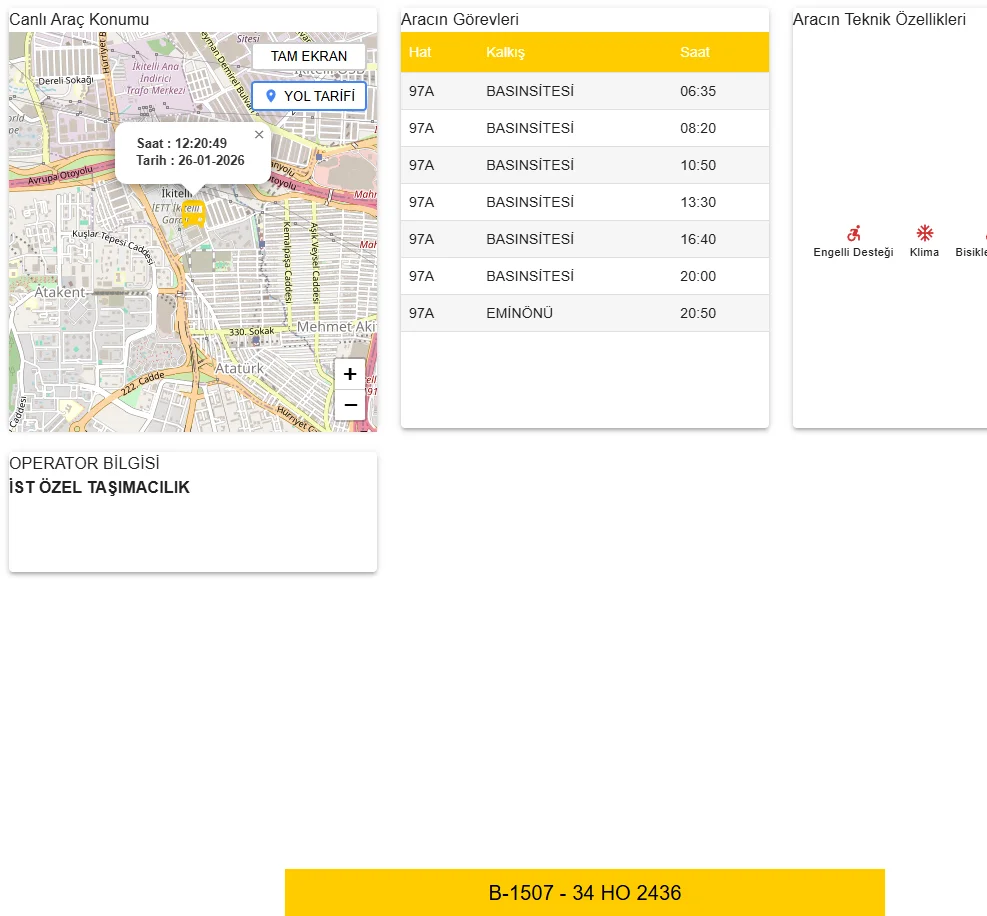Click the wheelchair Engelli Desteği icon
Screen dimensions: 987x916
(x=853, y=233)
